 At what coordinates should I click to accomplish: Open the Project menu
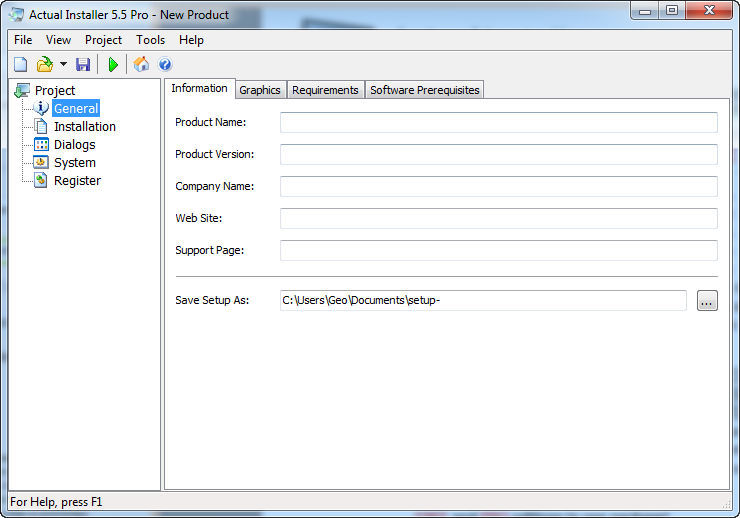tap(103, 40)
